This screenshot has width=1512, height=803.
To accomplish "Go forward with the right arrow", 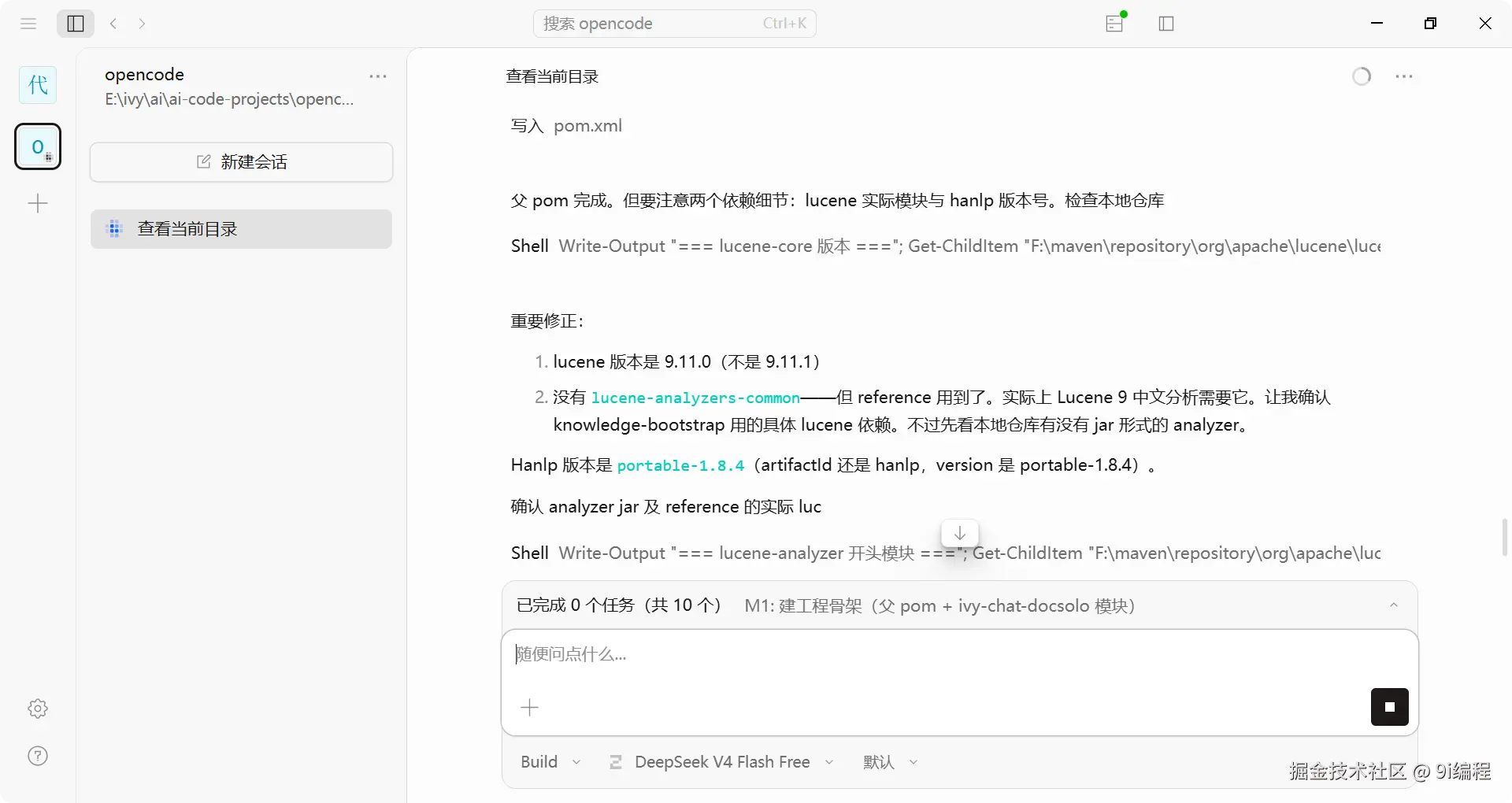I will coord(142,24).
